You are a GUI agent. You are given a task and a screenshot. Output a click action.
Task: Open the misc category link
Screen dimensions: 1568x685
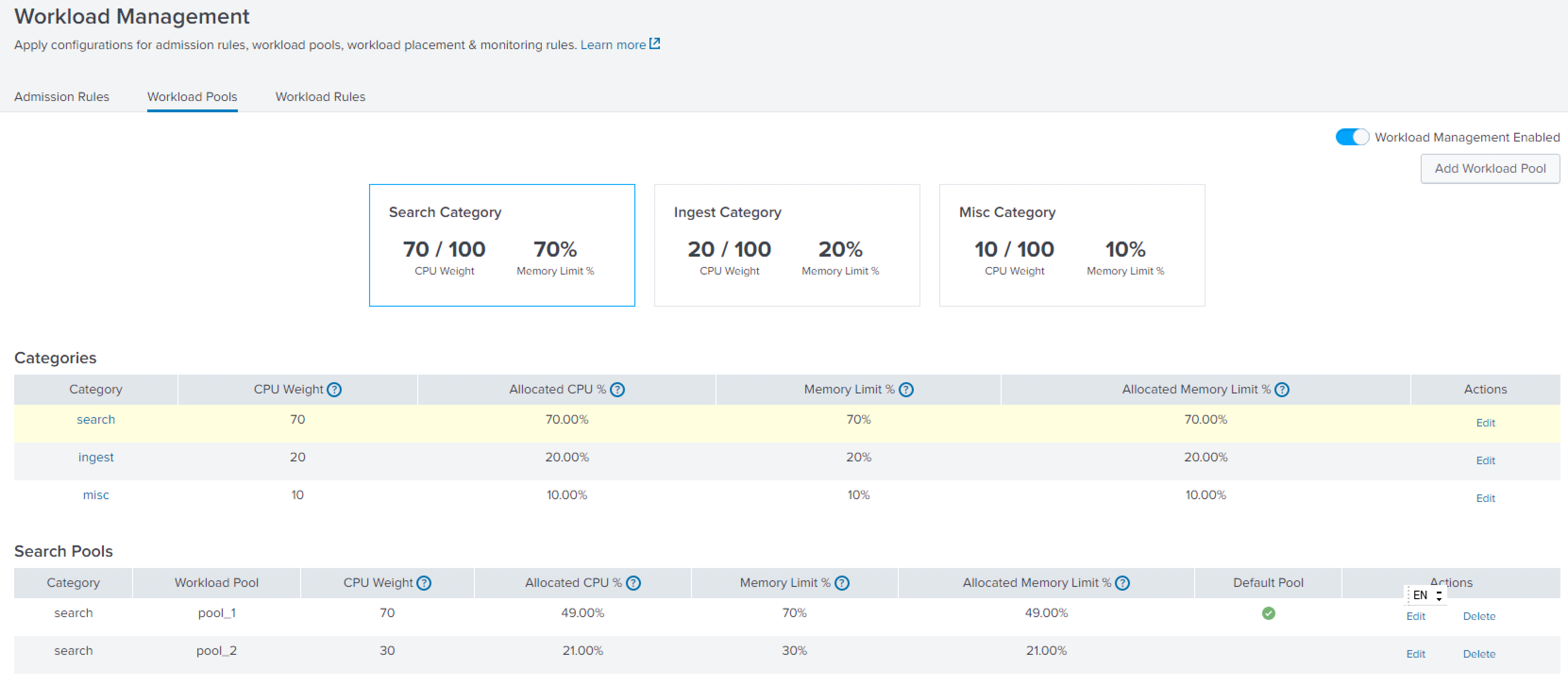click(95, 494)
